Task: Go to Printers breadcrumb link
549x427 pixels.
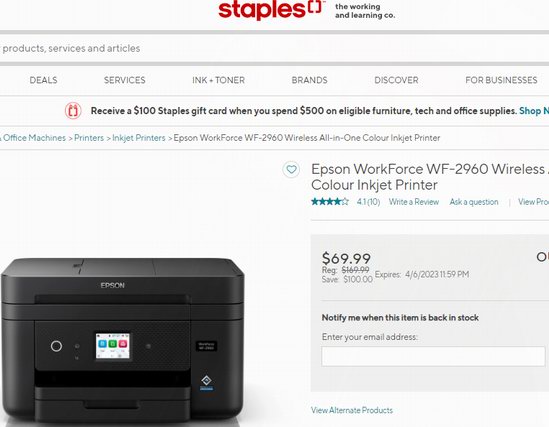Action: pyautogui.click(x=89, y=138)
